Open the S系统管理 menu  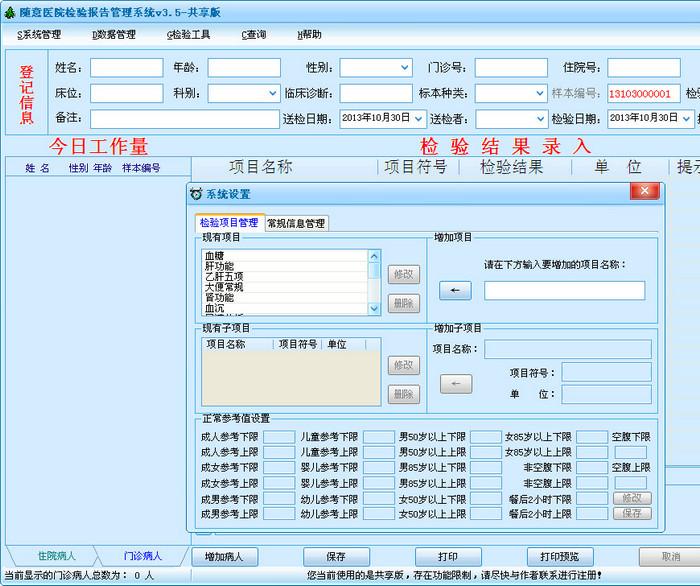[39, 34]
